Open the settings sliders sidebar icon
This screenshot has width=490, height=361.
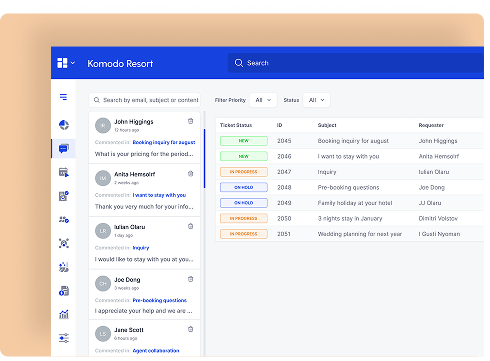(64, 338)
